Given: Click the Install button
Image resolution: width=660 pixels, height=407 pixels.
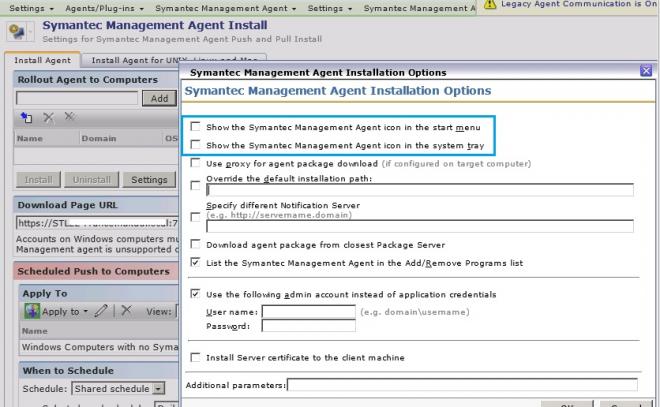Looking at the screenshot, I should (x=38, y=180).
